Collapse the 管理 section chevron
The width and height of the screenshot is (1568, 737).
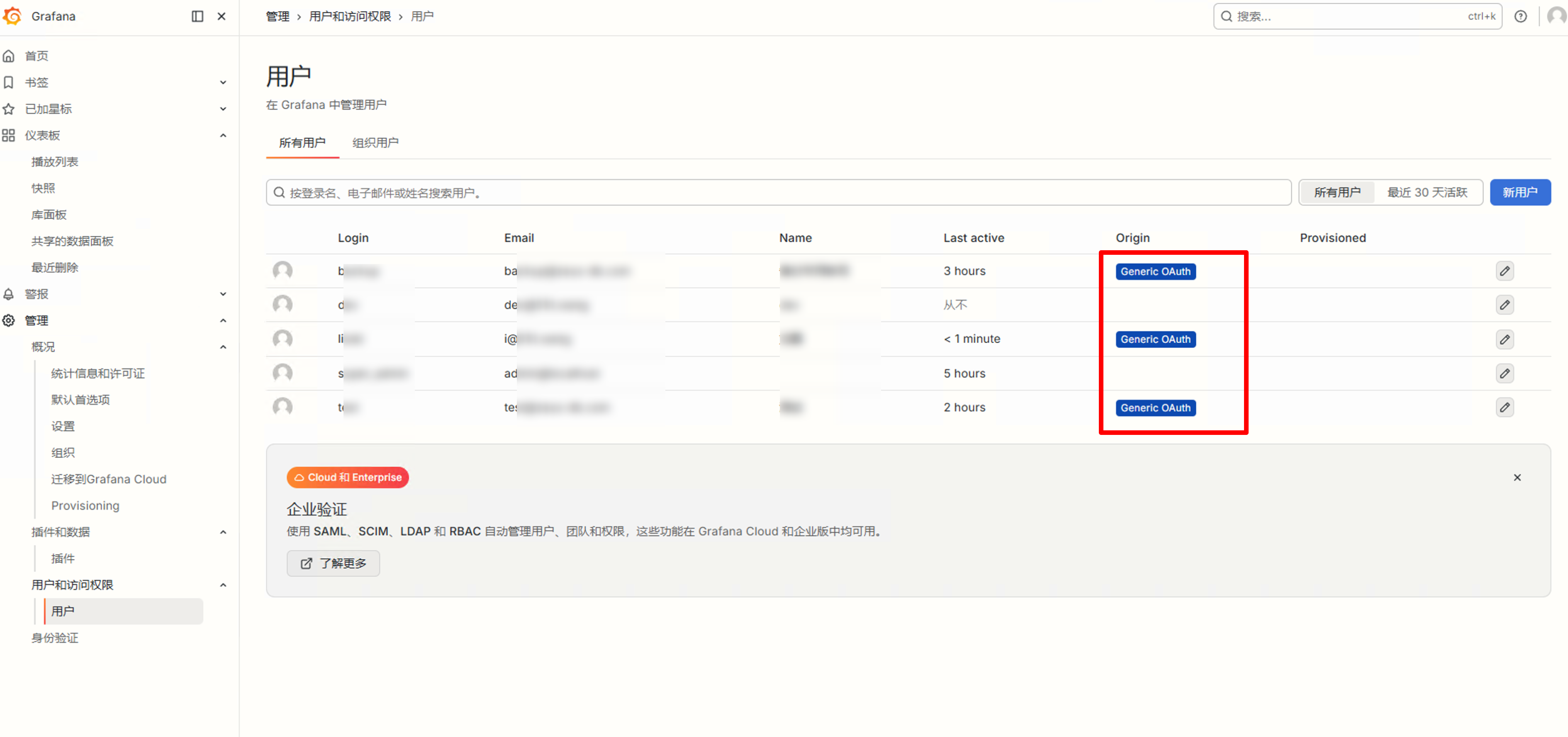223,320
